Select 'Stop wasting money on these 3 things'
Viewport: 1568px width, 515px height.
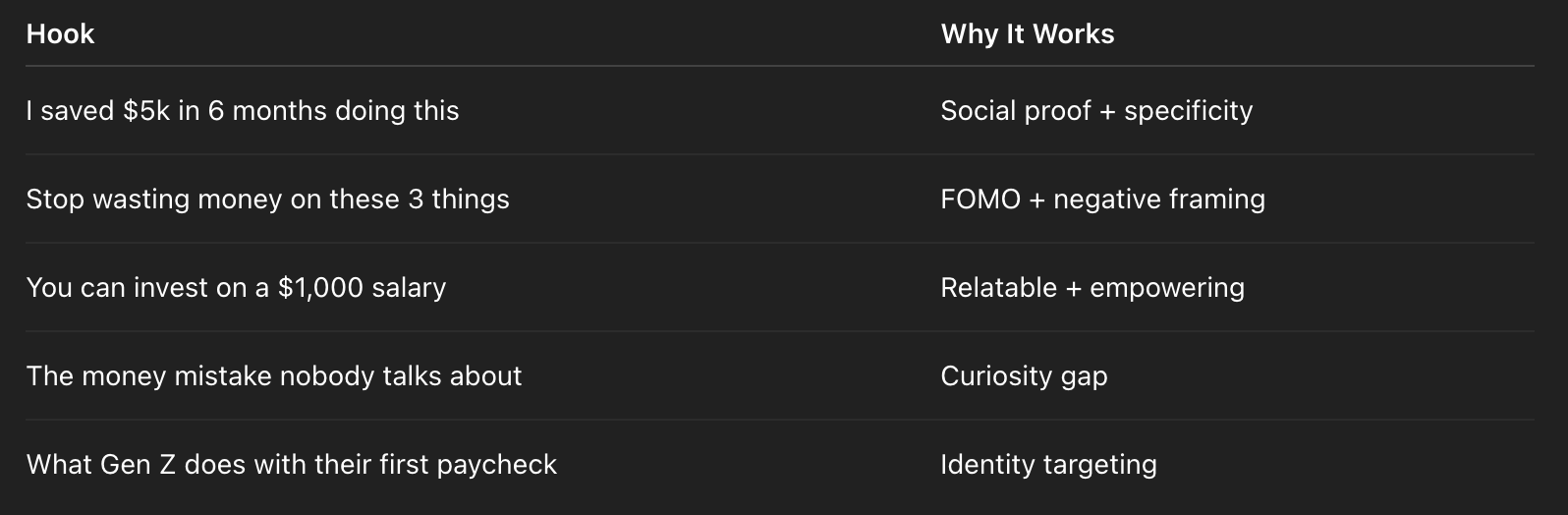[267, 200]
